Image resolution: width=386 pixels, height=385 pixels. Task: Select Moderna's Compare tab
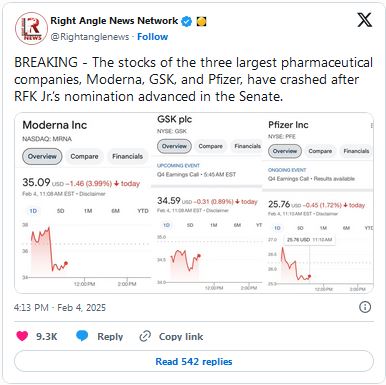[84, 156]
